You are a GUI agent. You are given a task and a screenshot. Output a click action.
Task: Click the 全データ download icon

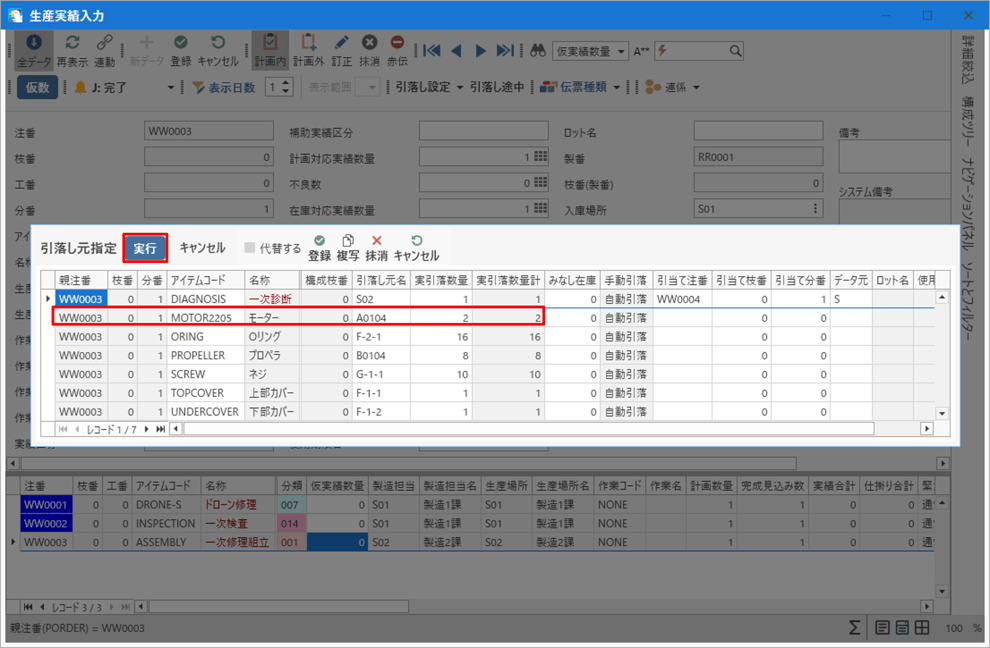point(33,43)
